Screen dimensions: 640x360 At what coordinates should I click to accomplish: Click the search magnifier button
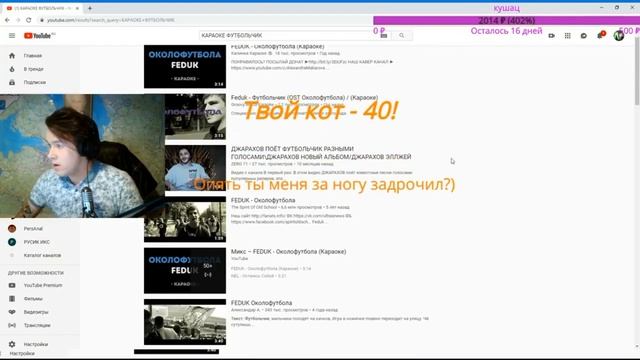[402, 36]
